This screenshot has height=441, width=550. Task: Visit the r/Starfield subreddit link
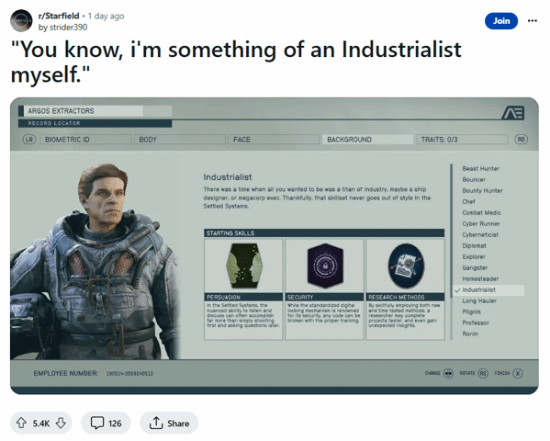click(59, 16)
